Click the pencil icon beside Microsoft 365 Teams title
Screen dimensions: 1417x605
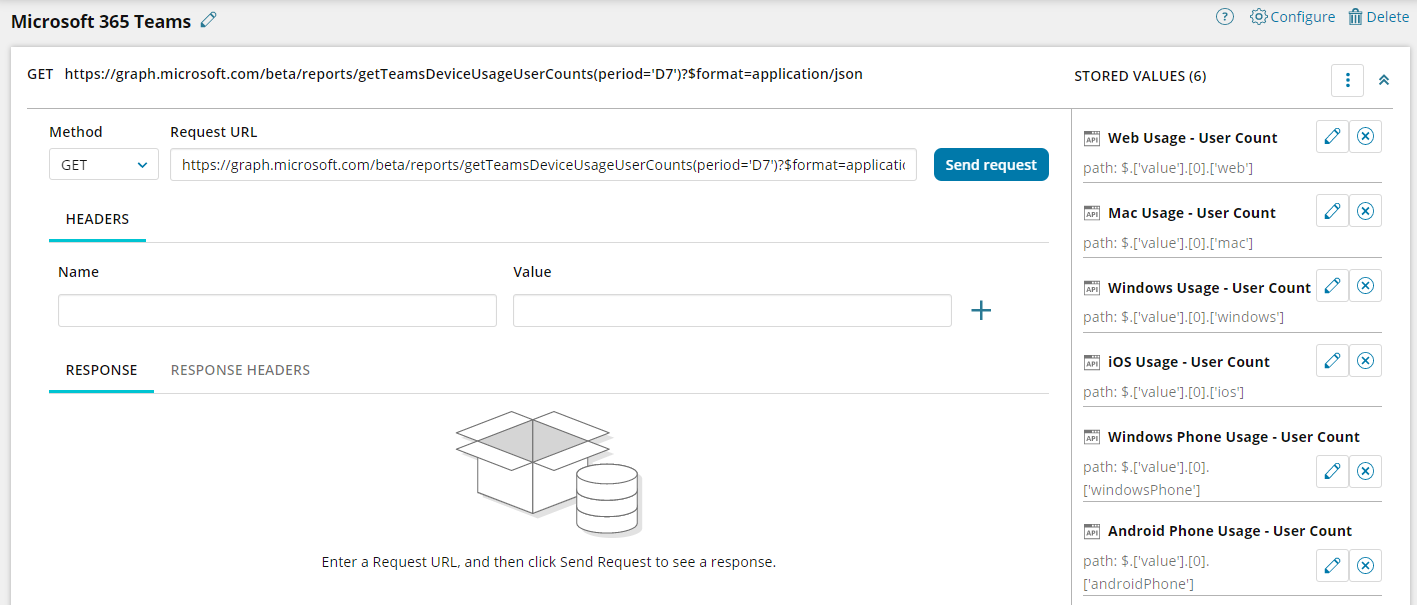click(x=208, y=20)
